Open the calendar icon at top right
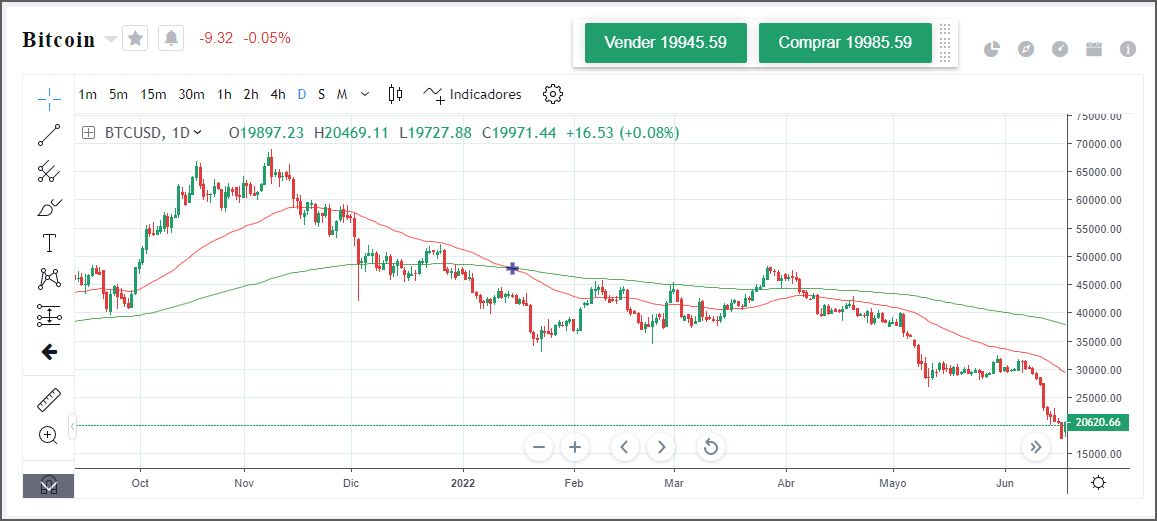The width and height of the screenshot is (1157, 521). tap(1094, 49)
